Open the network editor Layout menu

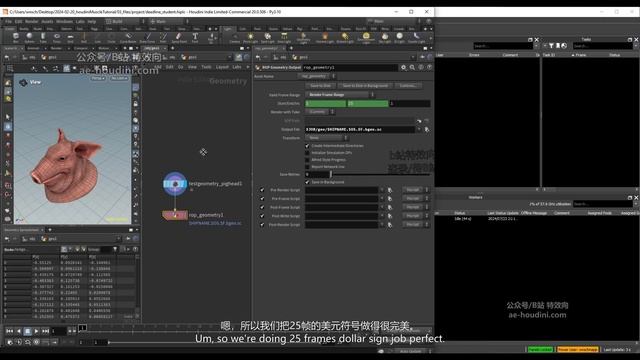pyautogui.click(x=222, y=67)
